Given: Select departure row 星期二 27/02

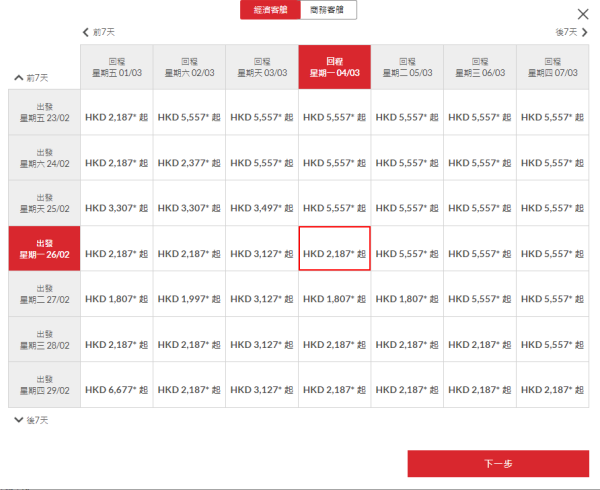Looking at the screenshot, I should [45, 294].
